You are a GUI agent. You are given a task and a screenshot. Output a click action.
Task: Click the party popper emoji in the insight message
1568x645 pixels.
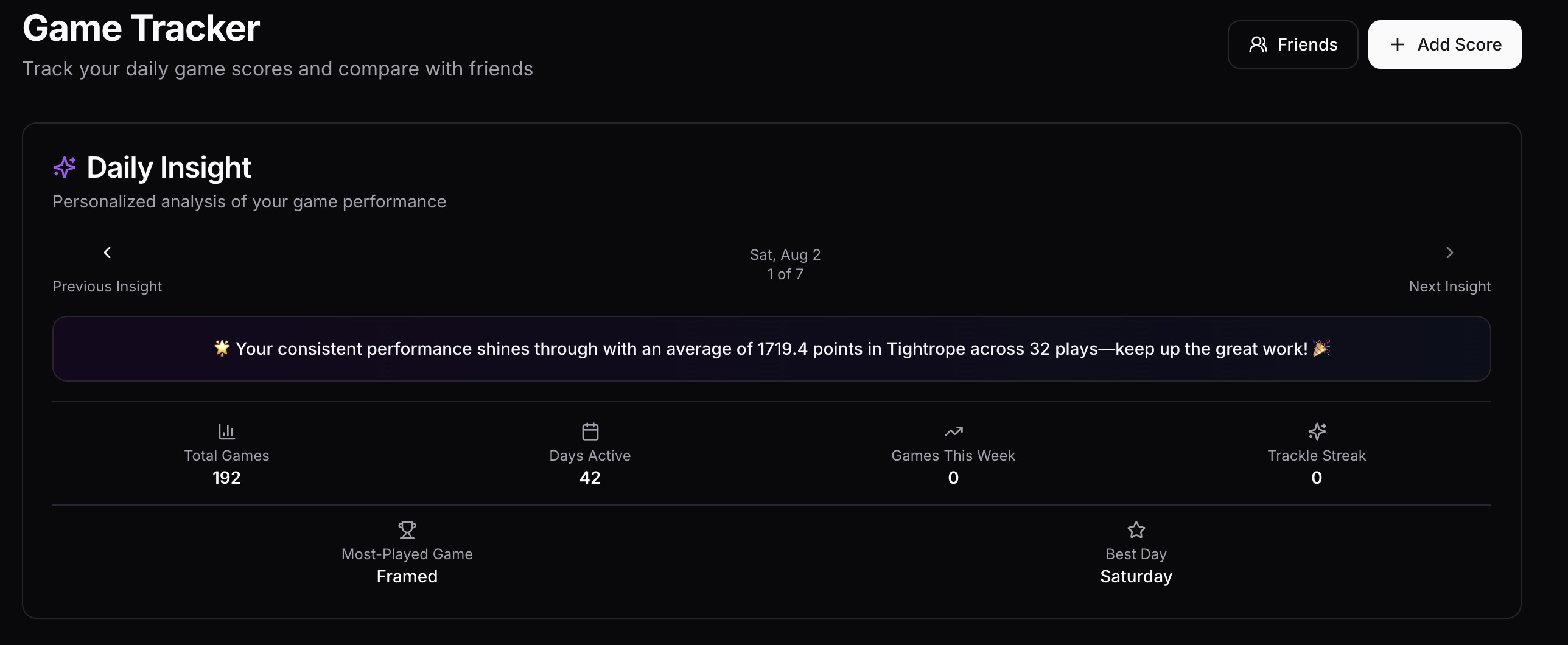coord(1321,349)
